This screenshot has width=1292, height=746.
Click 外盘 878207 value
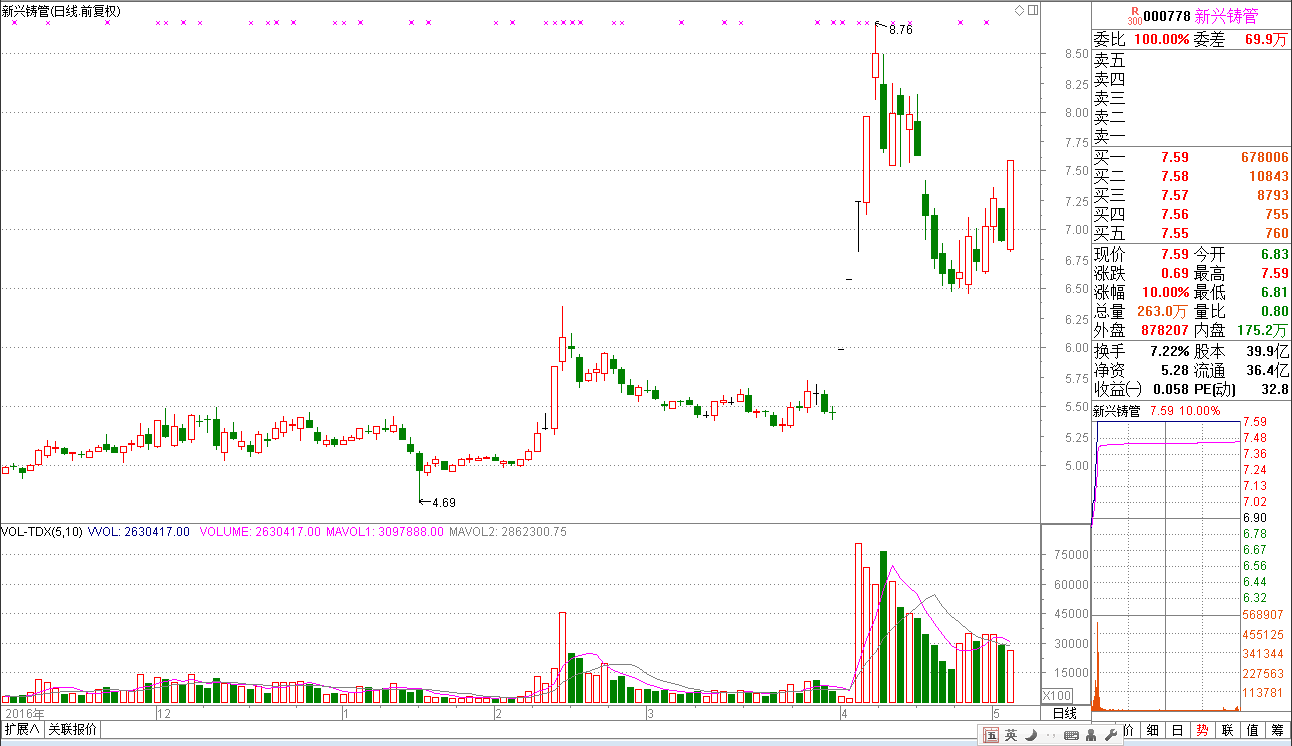1165,330
